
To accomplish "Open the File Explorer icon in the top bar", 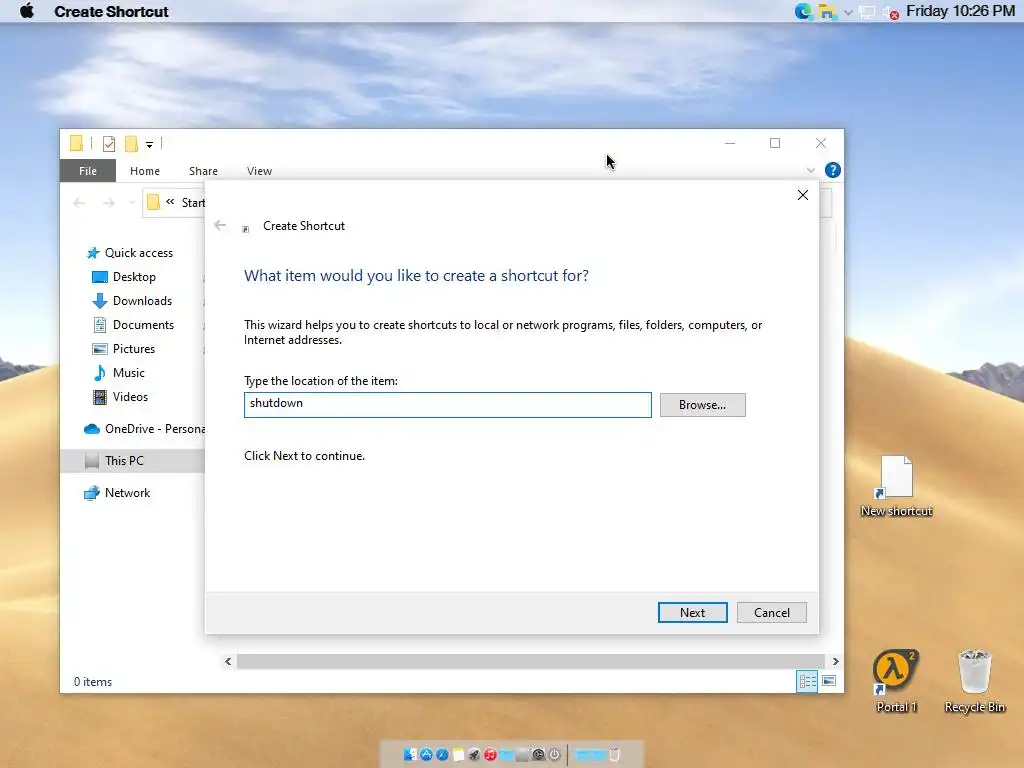I will tap(827, 12).
